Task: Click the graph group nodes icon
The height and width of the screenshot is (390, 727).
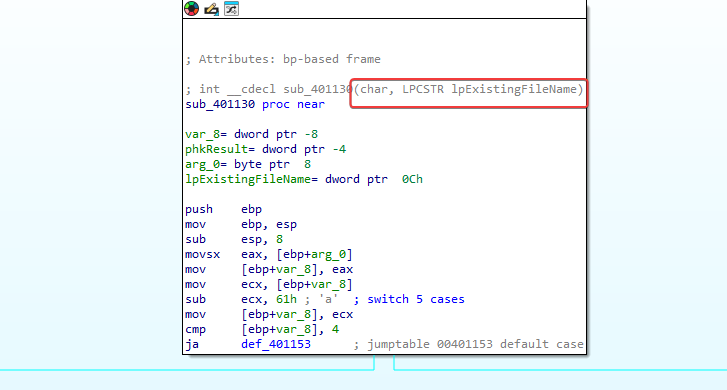Action: coord(231,8)
